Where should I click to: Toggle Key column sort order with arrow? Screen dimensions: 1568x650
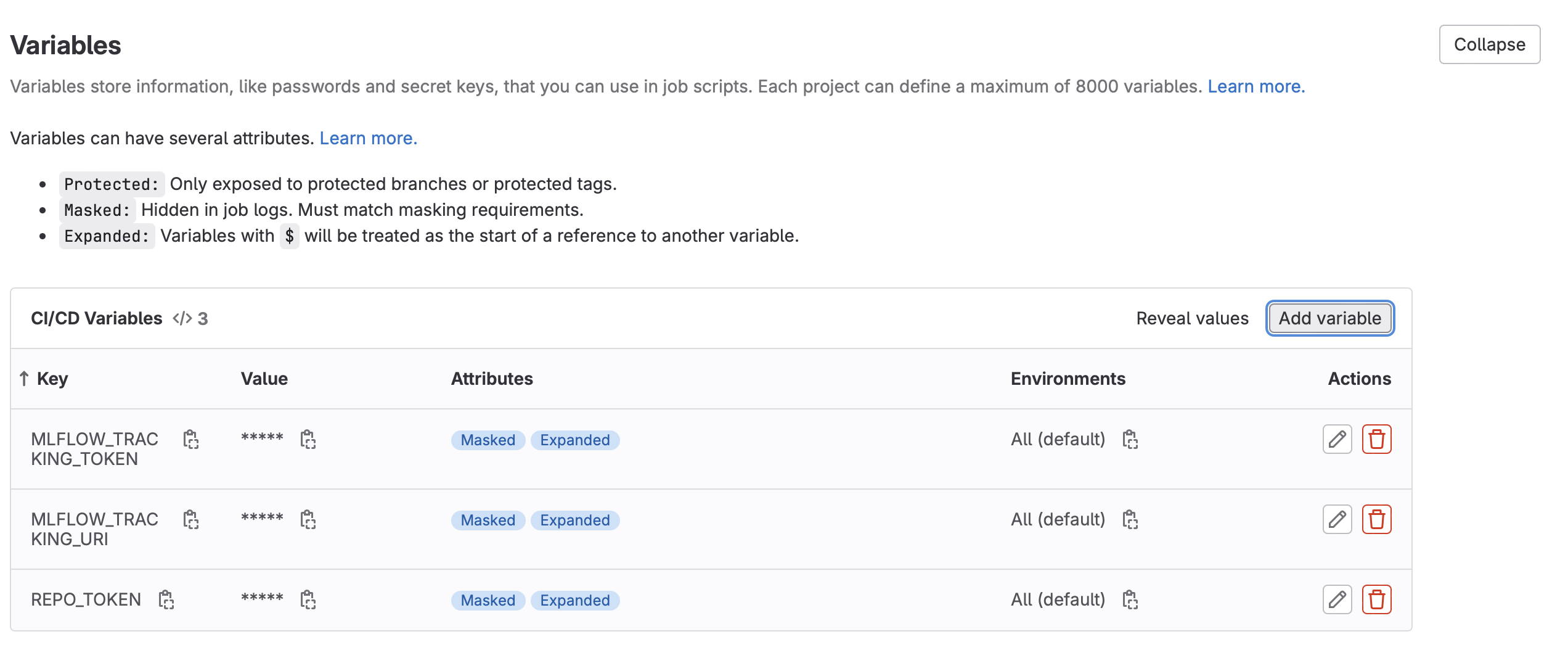pos(23,378)
